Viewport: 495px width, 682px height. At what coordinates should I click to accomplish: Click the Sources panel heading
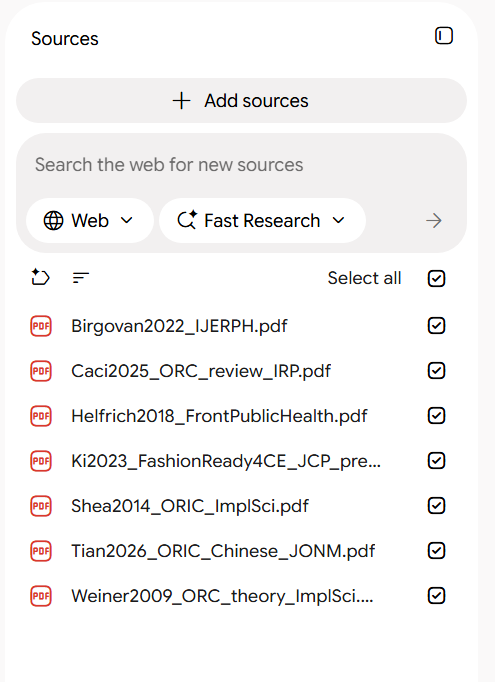pos(65,39)
